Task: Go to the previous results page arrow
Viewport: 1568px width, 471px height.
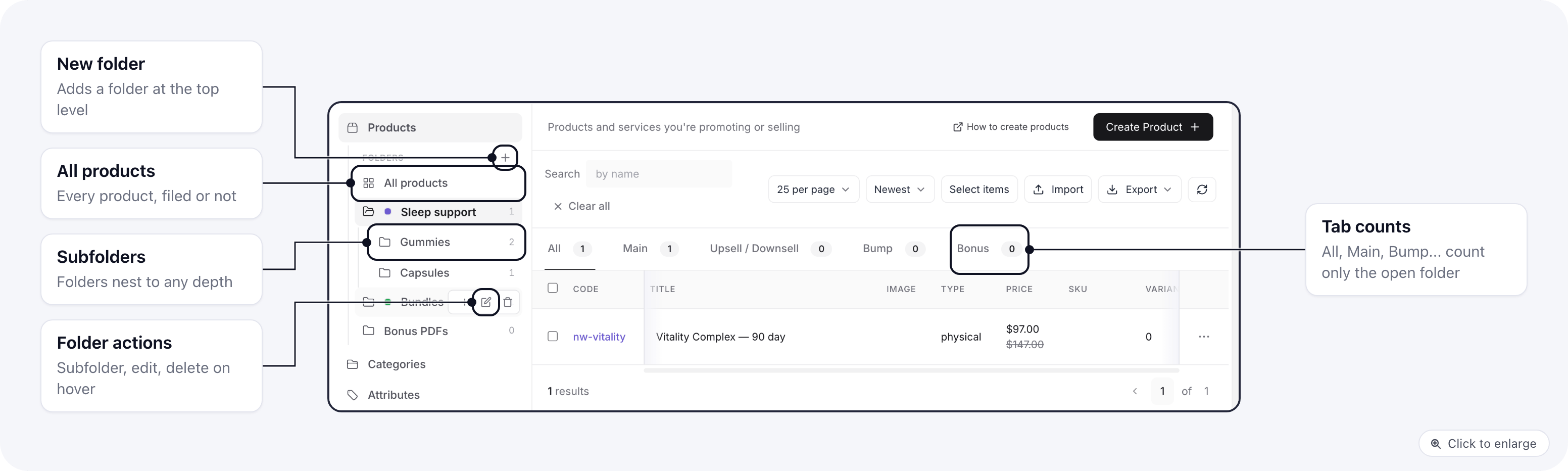Action: pos(1135,391)
